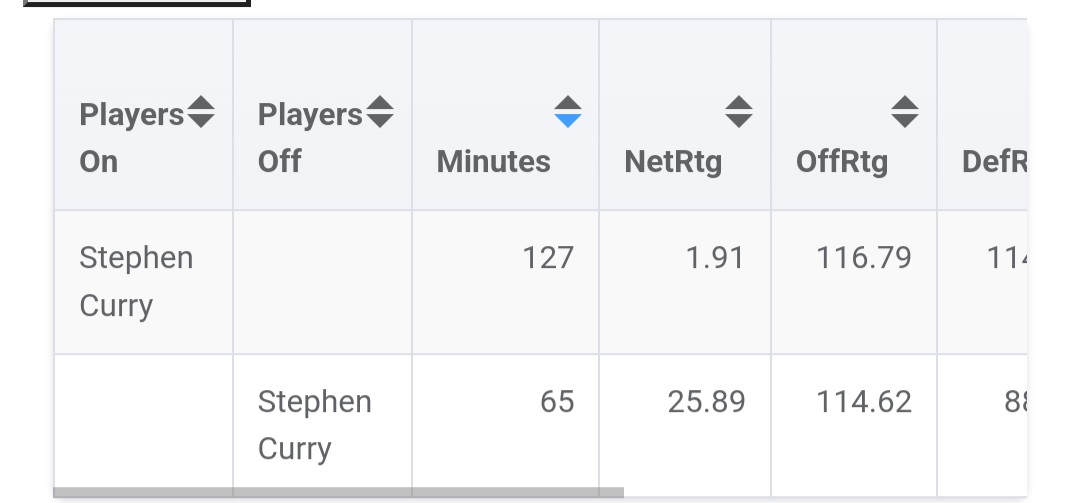
Task: Click the OffRtg column label
Action: (842, 161)
